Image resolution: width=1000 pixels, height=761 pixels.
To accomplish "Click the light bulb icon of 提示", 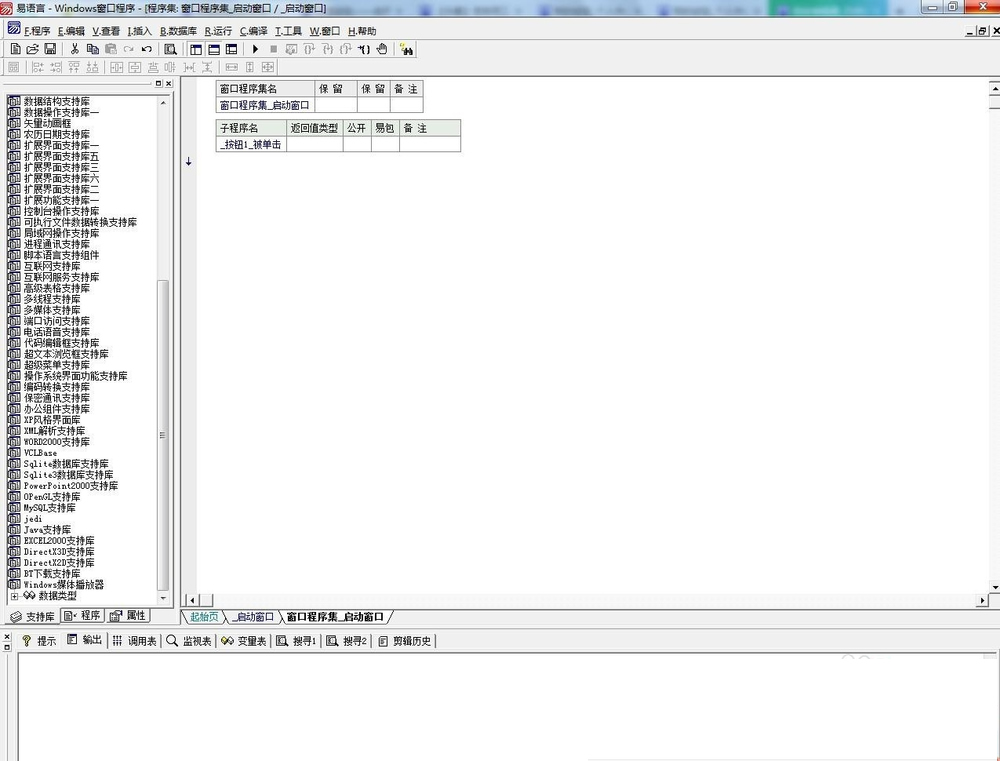I will [x=27, y=640].
